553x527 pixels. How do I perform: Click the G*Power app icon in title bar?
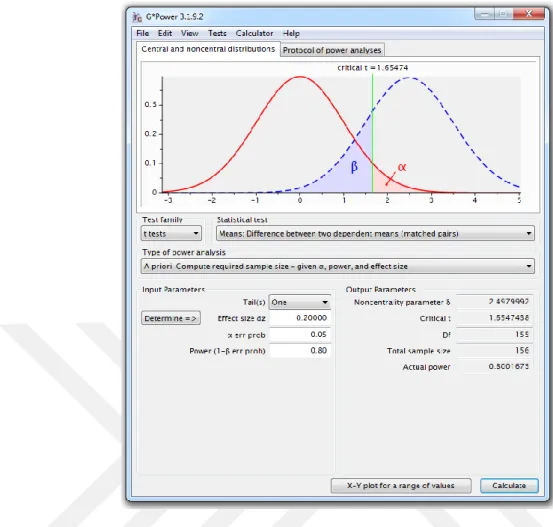point(137,17)
